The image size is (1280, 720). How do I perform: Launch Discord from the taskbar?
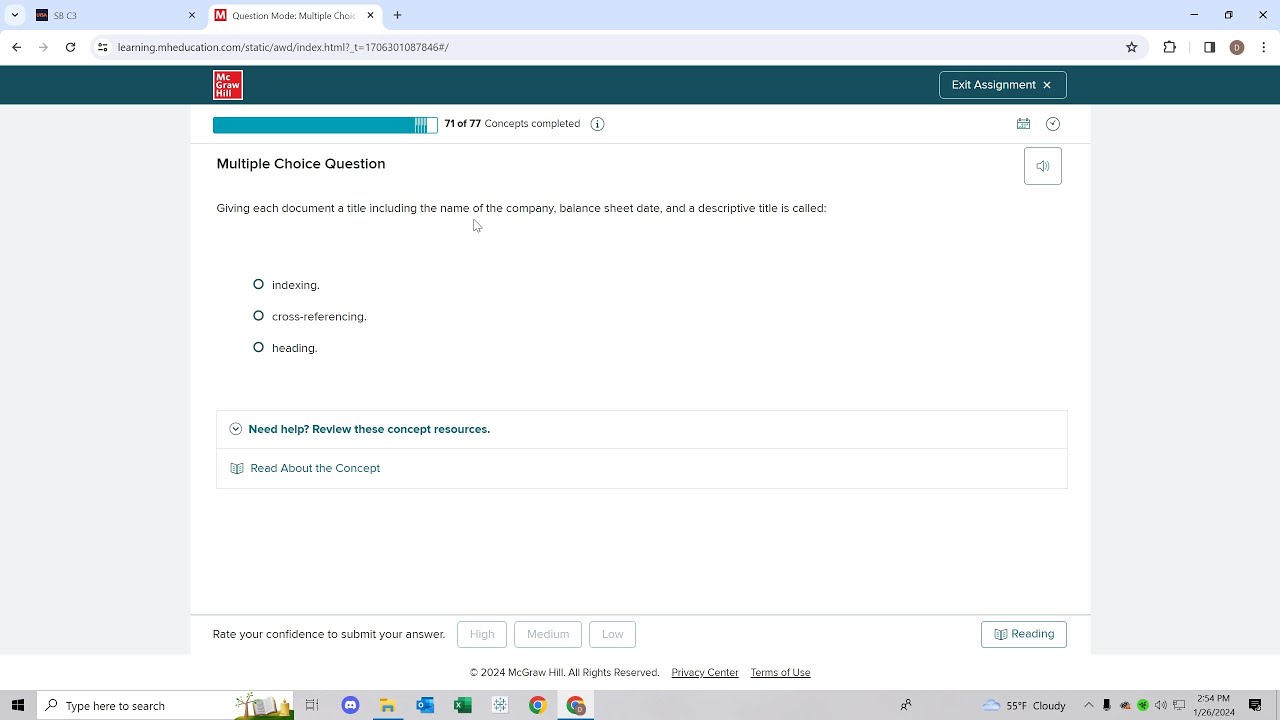350,705
